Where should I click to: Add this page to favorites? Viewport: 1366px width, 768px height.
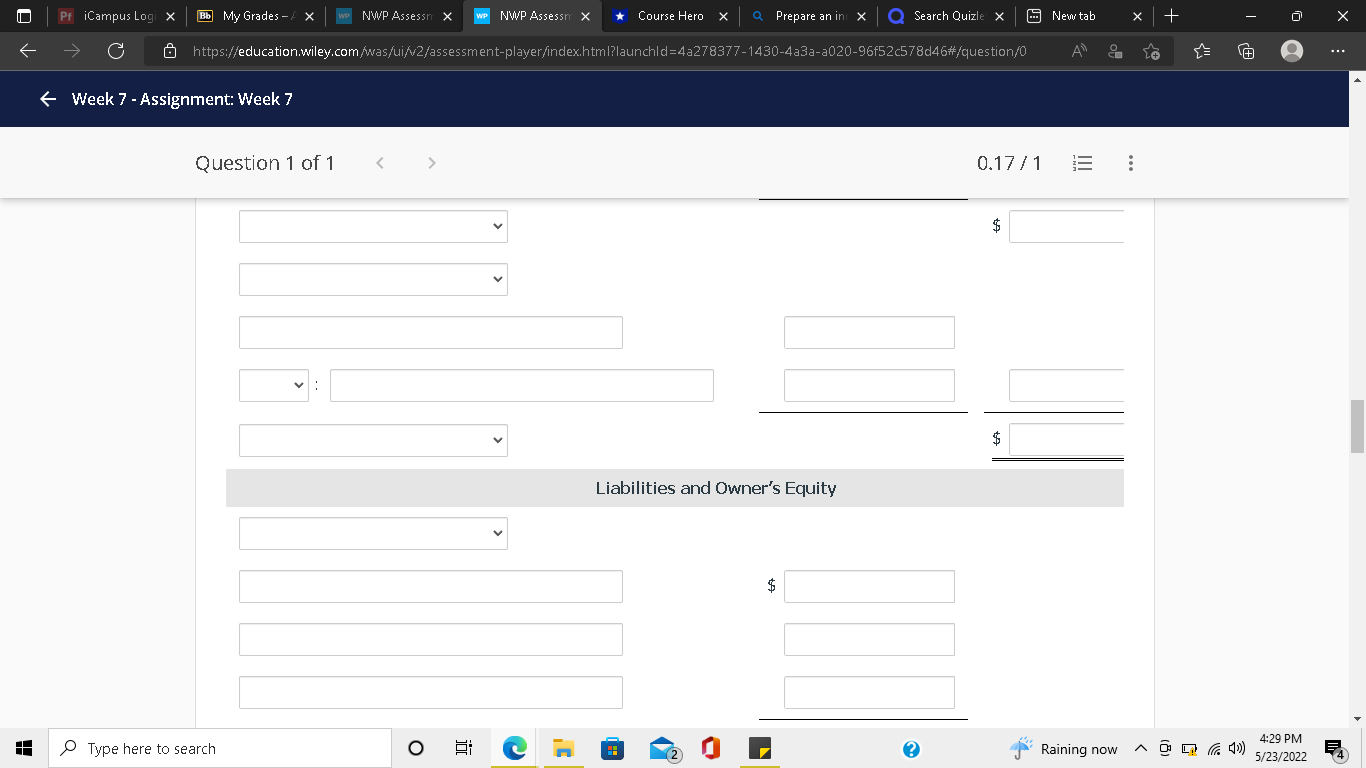point(1151,50)
